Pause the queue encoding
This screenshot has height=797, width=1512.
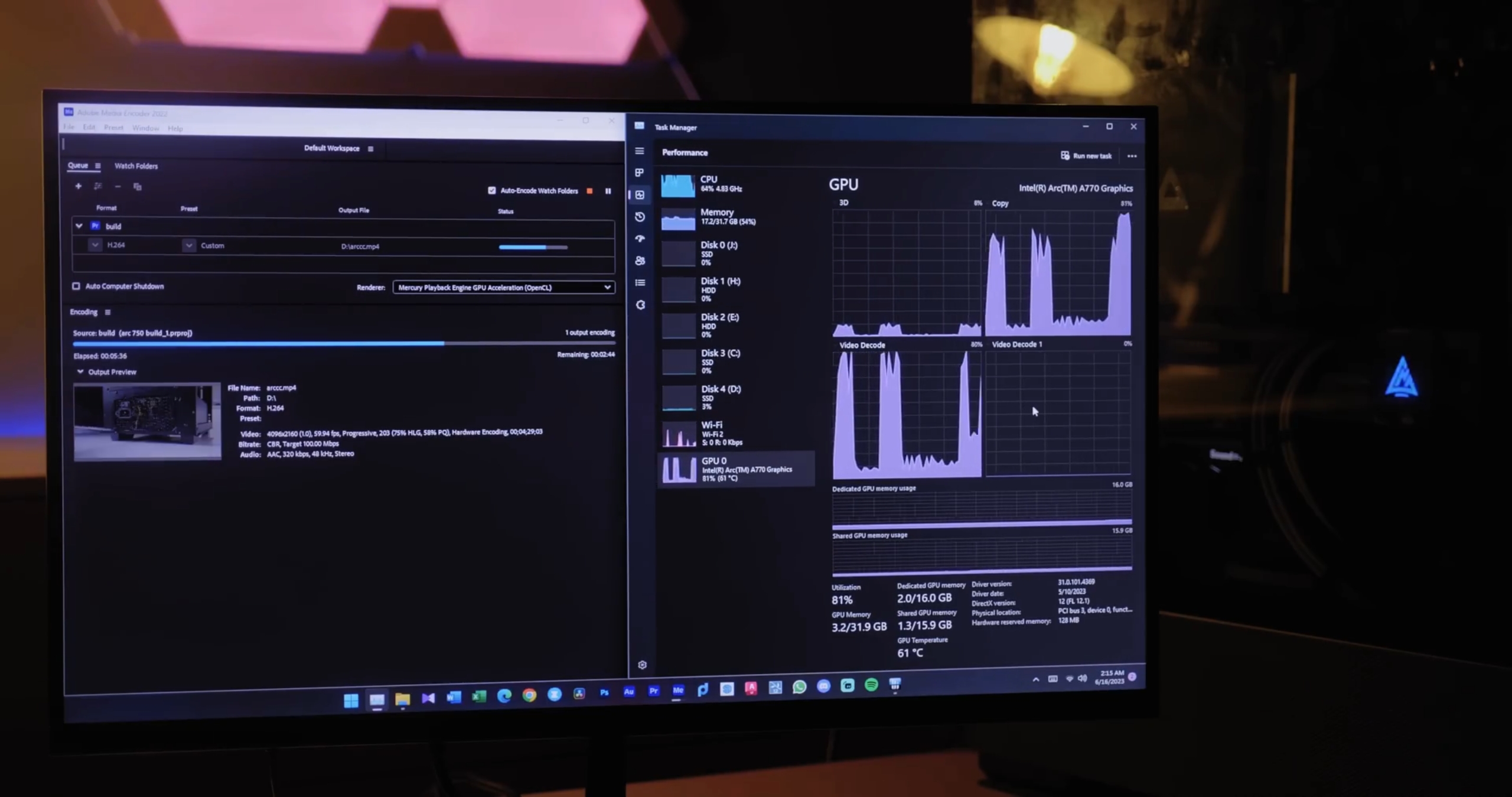click(x=608, y=191)
